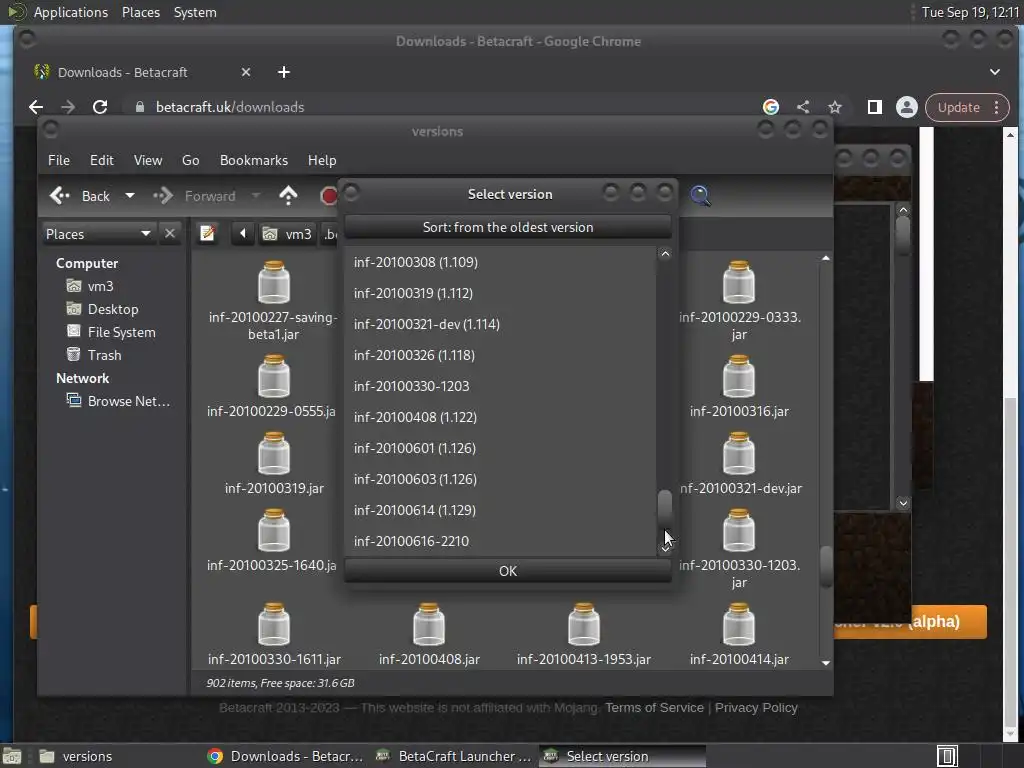1024x768 pixels.
Task: Select inf-20100330-1203.jar file icon
Action: tap(739, 531)
